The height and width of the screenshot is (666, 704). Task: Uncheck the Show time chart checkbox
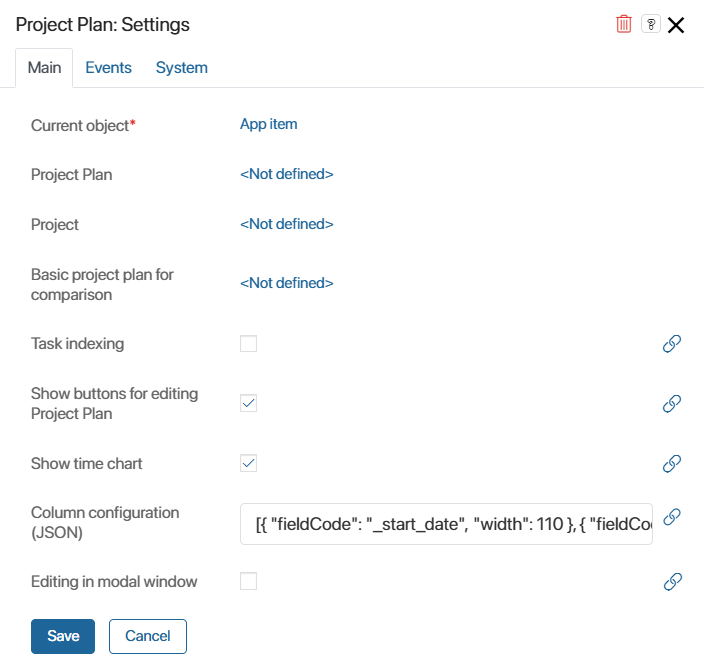(248, 463)
